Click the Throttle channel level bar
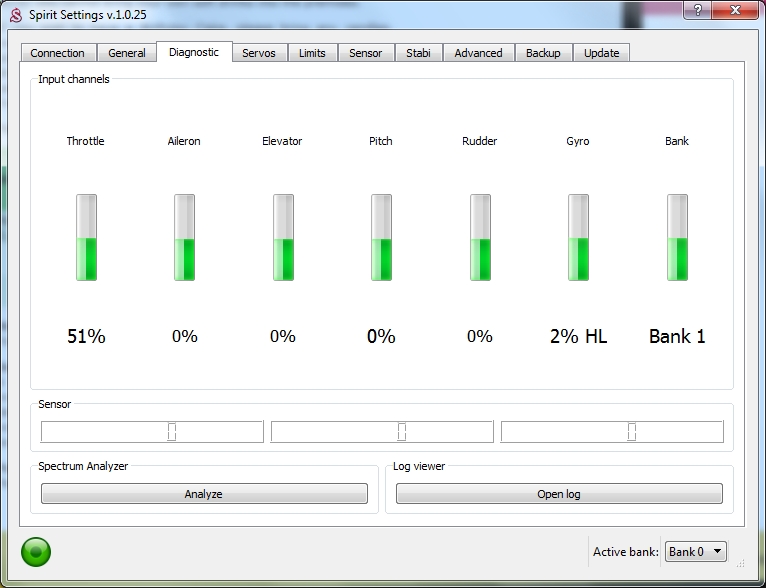This screenshot has width=766, height=588. coord(86,238)
